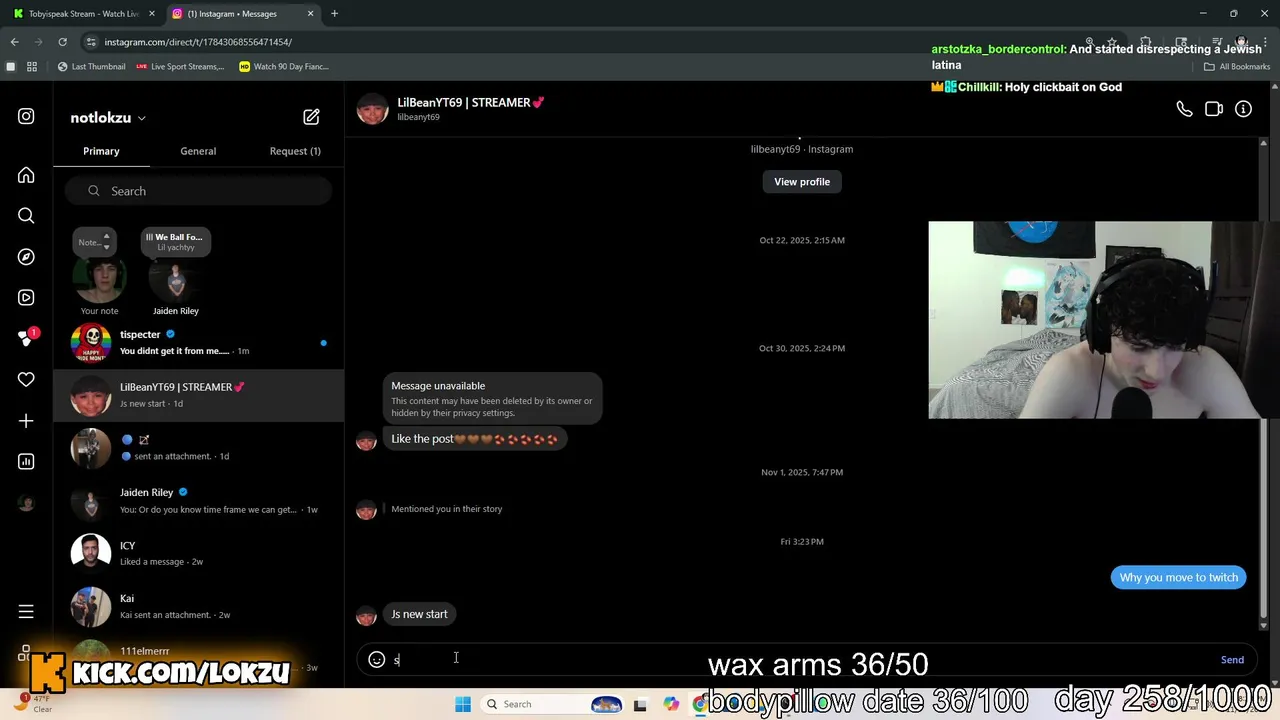The height and width of the screenshot is (720, 1280).
Task: Click the Search conversations field
Action: (198, 191)
